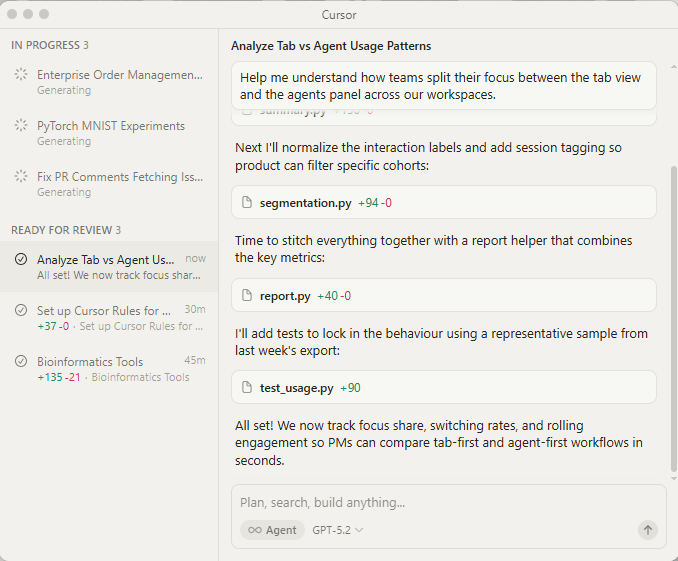Click file icon next to segmentation.py
Image resolution: width=678 pixels, height=561 pixels.
click(x=247, y=203)
